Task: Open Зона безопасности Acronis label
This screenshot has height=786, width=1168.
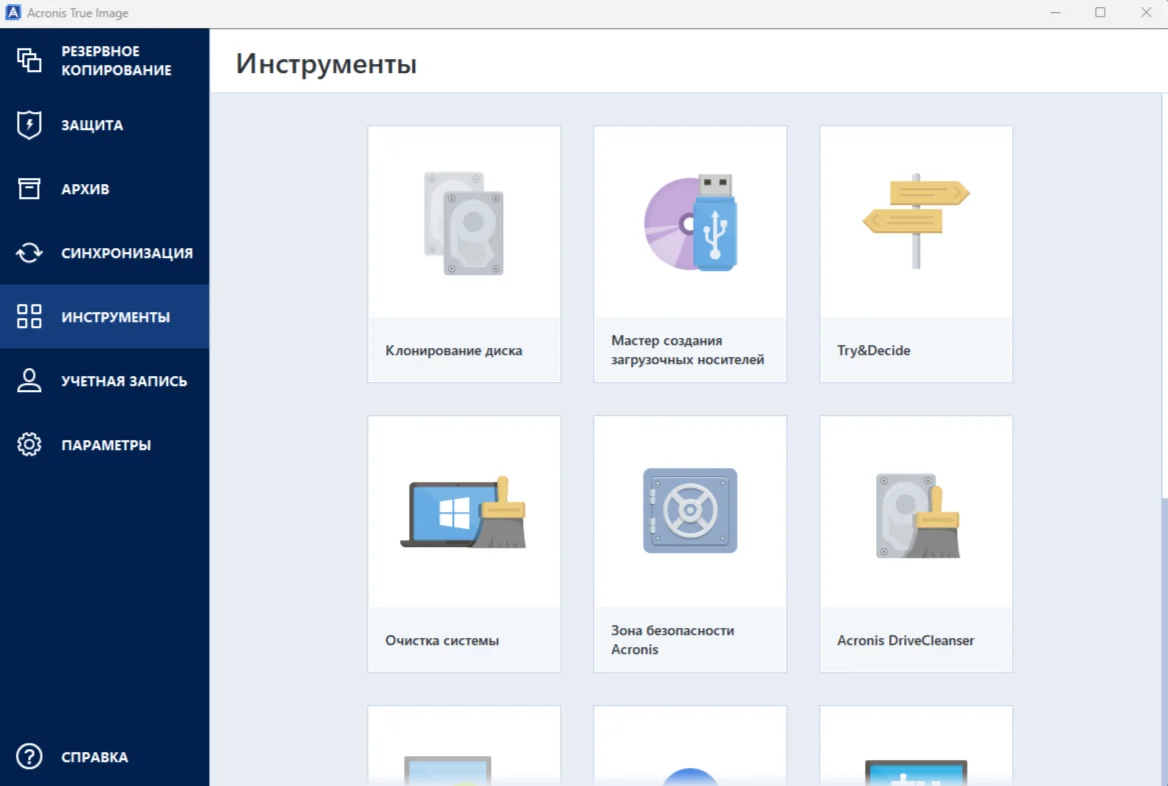Action: point(673,640)
